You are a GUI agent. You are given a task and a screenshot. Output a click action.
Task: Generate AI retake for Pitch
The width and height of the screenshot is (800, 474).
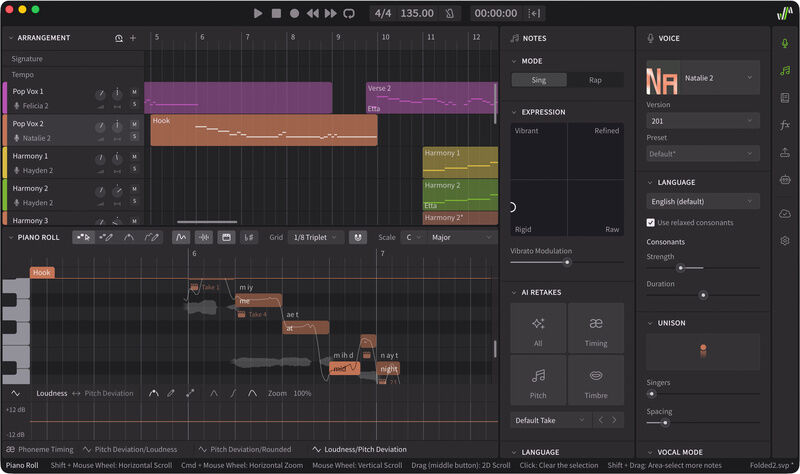538,381
